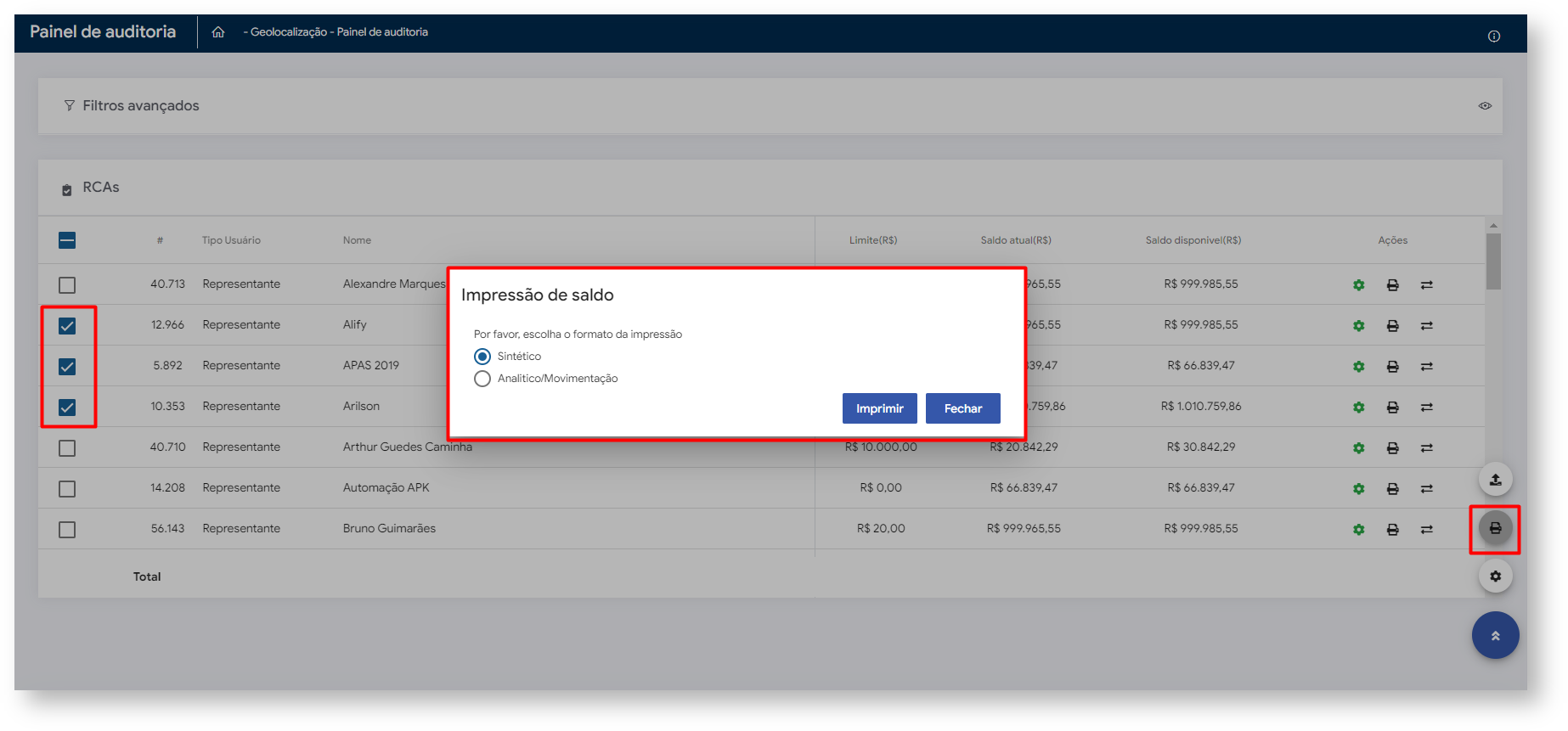Image resolution: width=1568 pixels, height=731 pixels.
Task: Check the Arthur Guedes Caminha row checkbox
Action: click(x=67, y=448)
